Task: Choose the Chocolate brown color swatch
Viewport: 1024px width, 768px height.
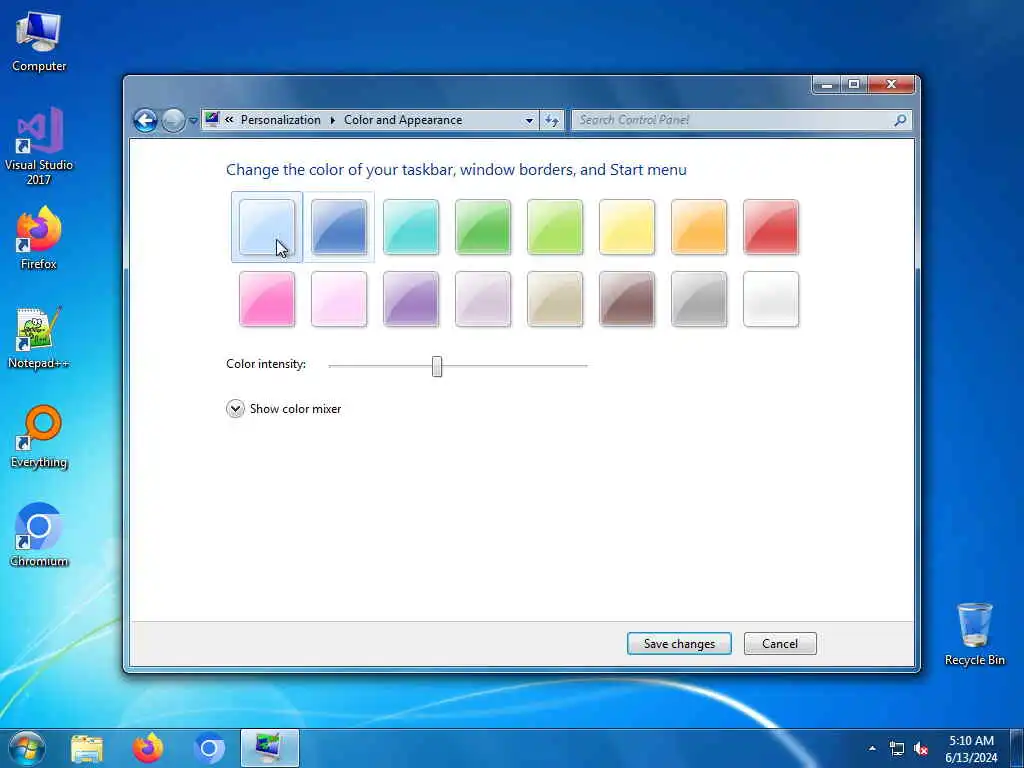Action: click(x=627, y=299)
